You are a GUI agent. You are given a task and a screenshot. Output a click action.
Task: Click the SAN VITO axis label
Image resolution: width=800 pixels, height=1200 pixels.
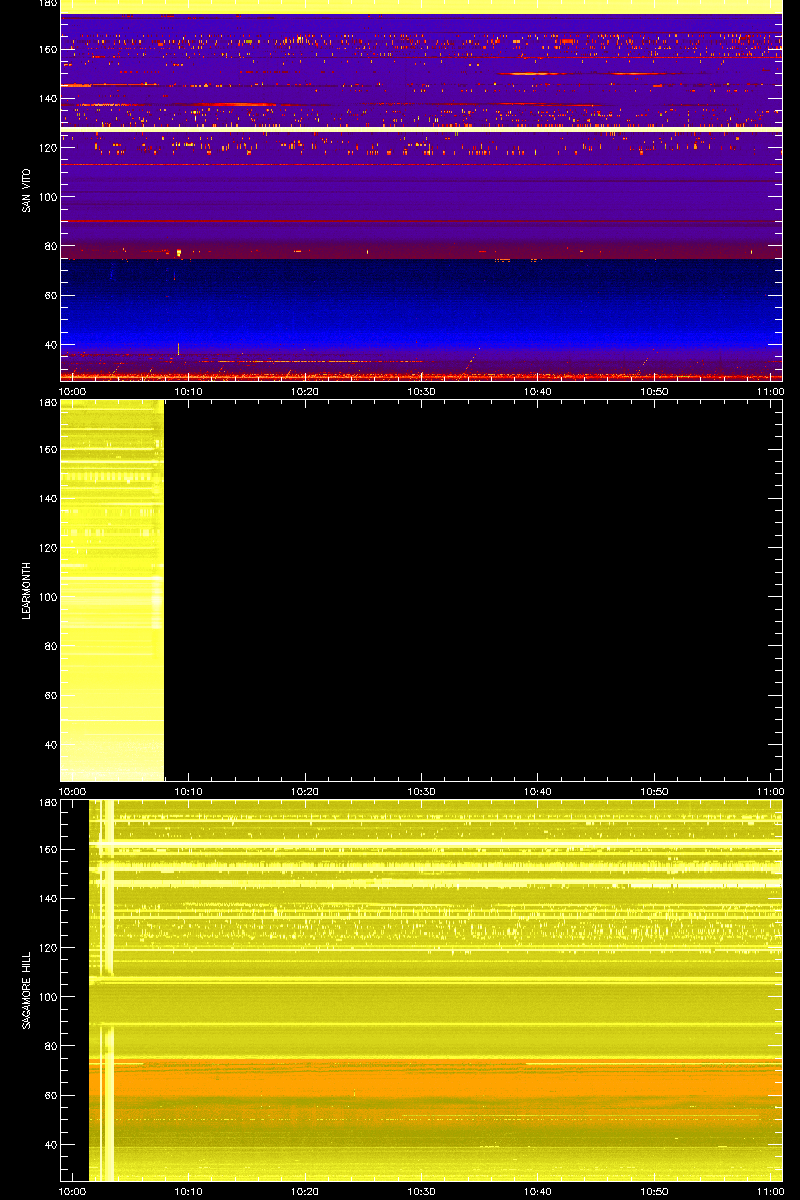click(x=26, y=189)
